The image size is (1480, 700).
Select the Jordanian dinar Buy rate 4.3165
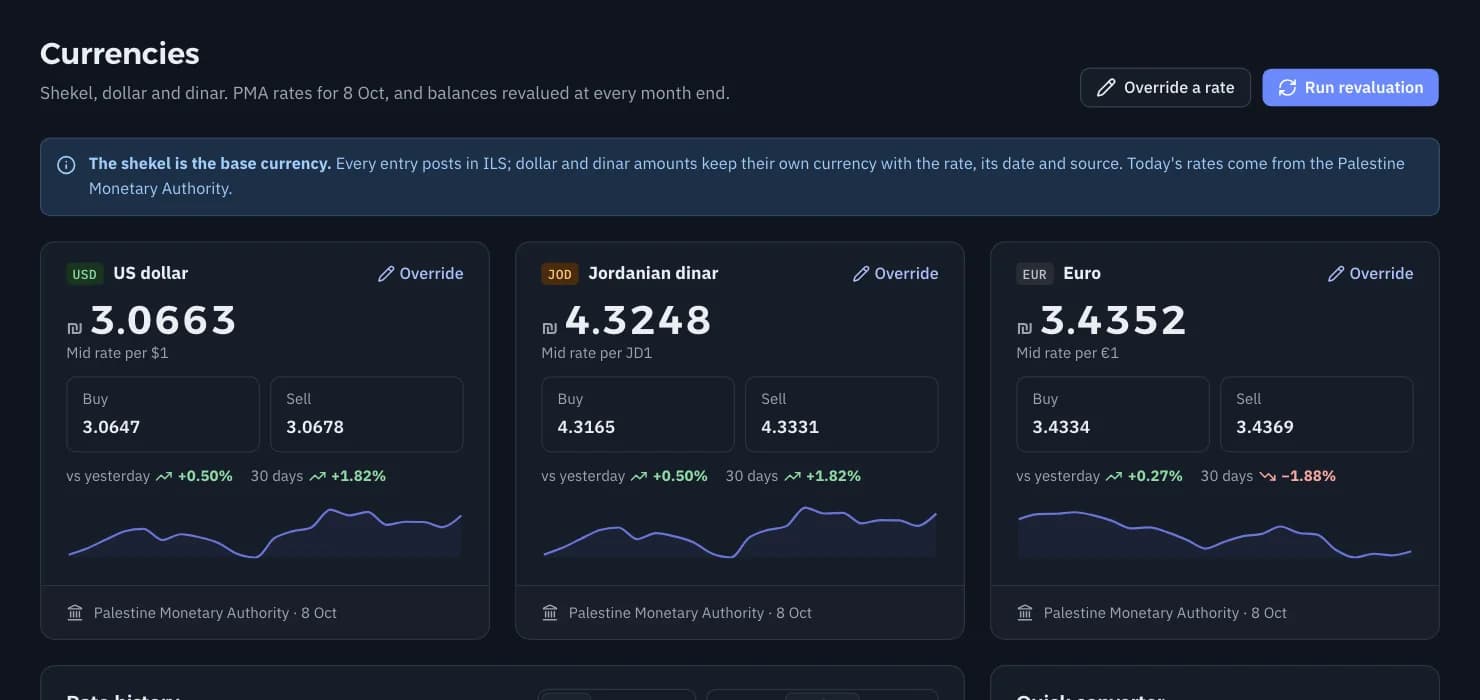pos(638,414)
